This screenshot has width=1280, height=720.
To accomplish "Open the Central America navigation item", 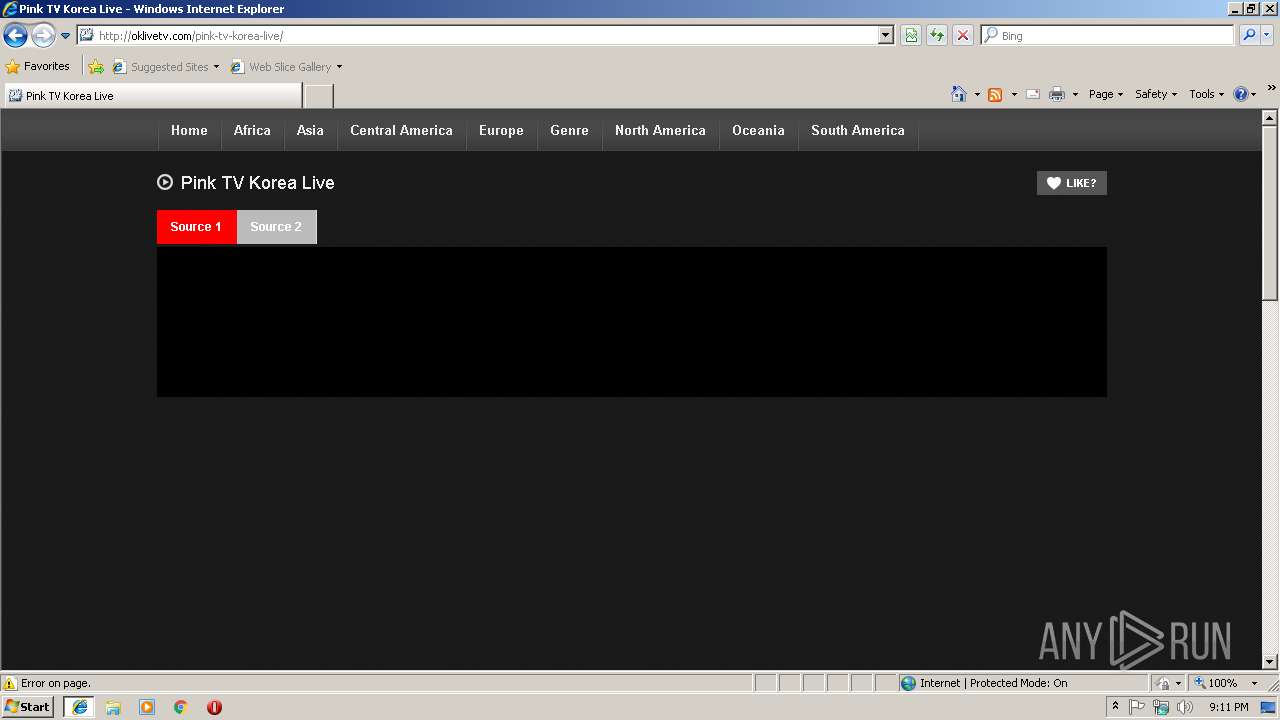I will pos(401,131).
